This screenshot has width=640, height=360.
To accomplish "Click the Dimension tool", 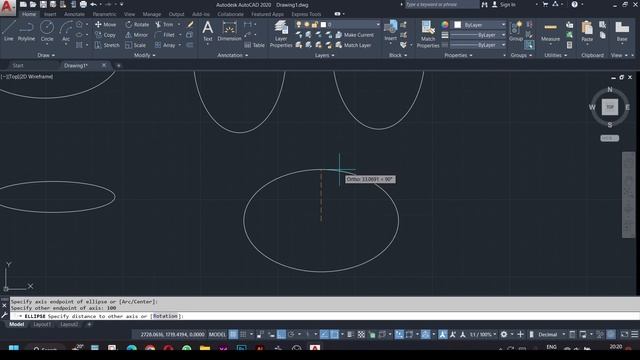I will coord(229,31).
